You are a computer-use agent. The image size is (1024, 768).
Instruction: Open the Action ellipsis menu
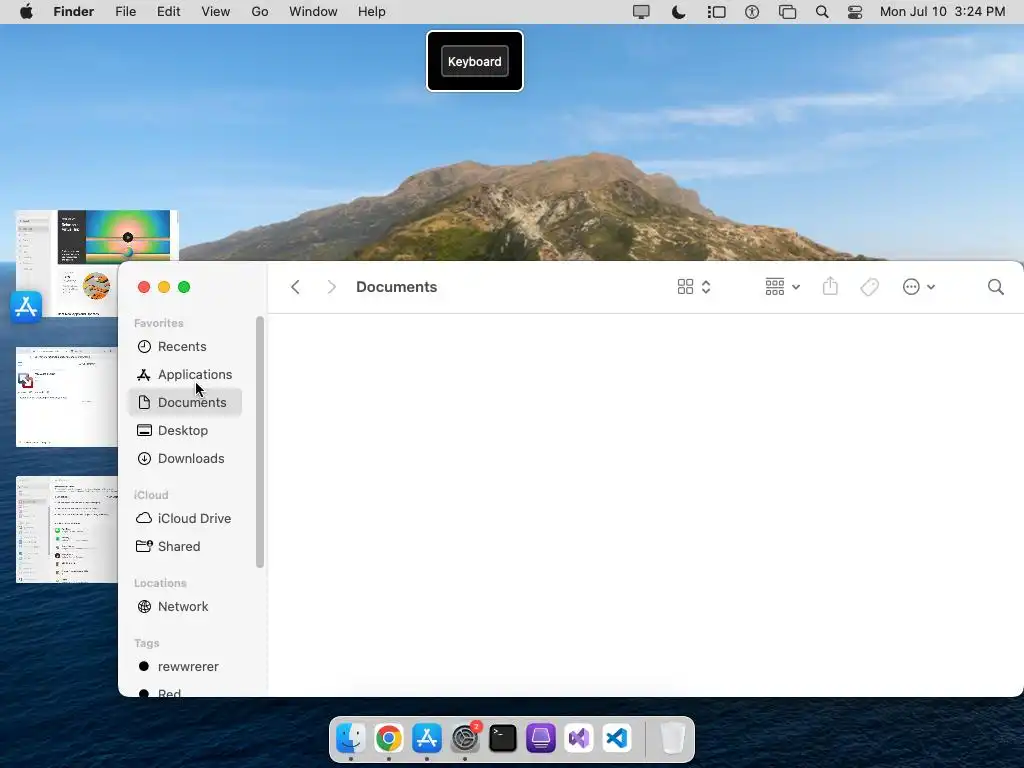(918, 287)
